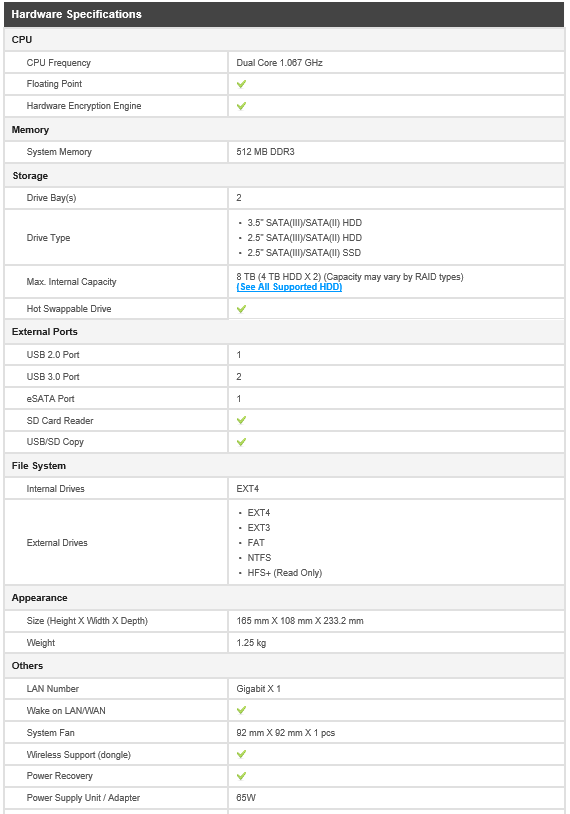
Task: Click the Wireless Support dongle checkmark
Action: click(x=241, y=754)
